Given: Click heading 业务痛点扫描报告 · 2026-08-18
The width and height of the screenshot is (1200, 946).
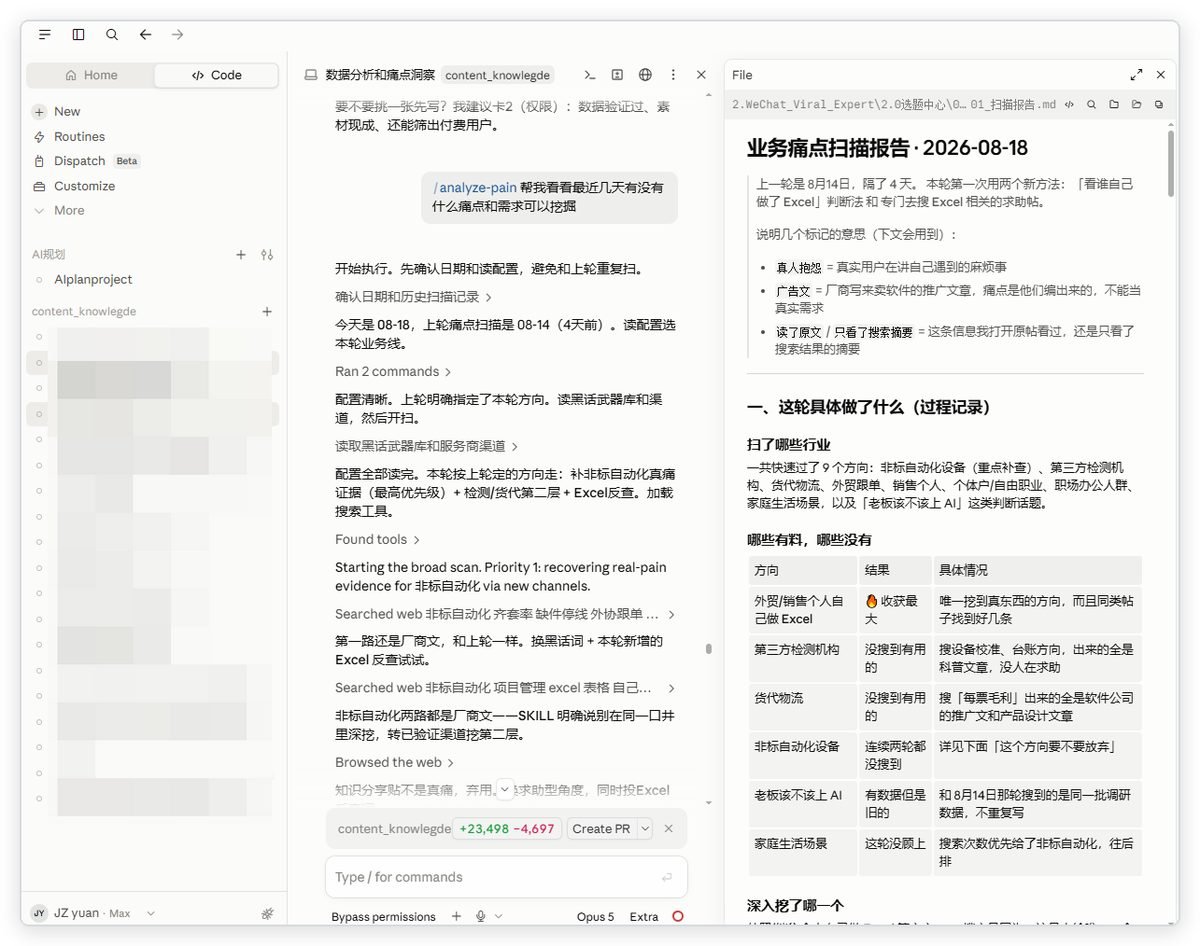Looking at the screenshot, I should pyautogui.click(x=887, y=149).
